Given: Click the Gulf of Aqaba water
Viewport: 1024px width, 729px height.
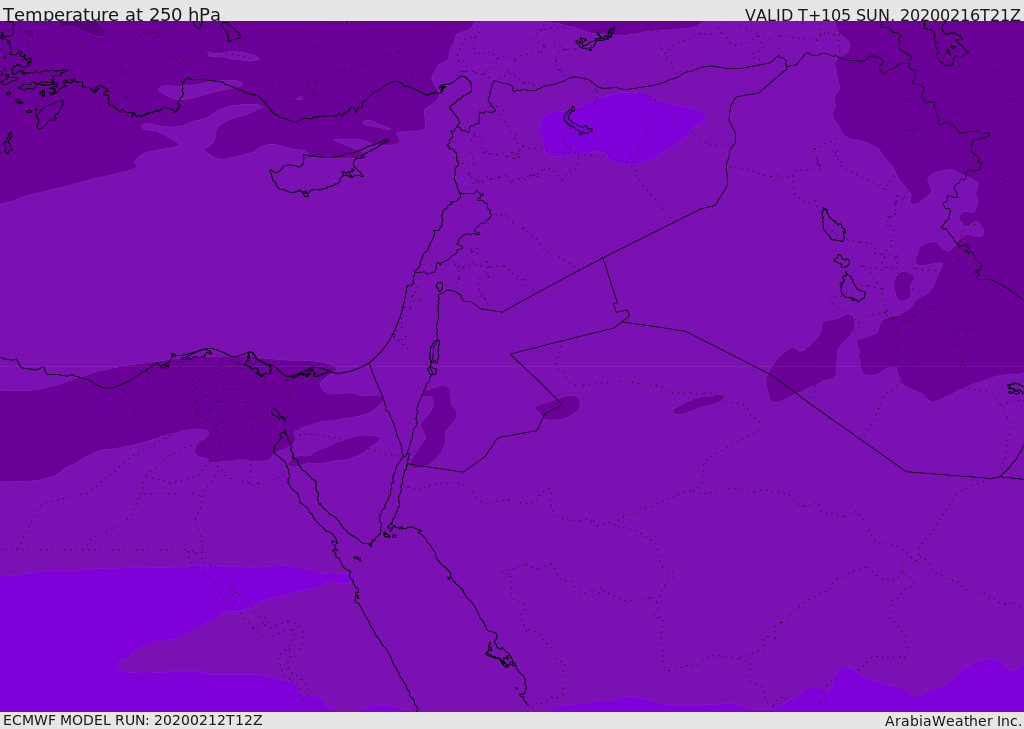Looking at the screenshot, I should 394,496.
